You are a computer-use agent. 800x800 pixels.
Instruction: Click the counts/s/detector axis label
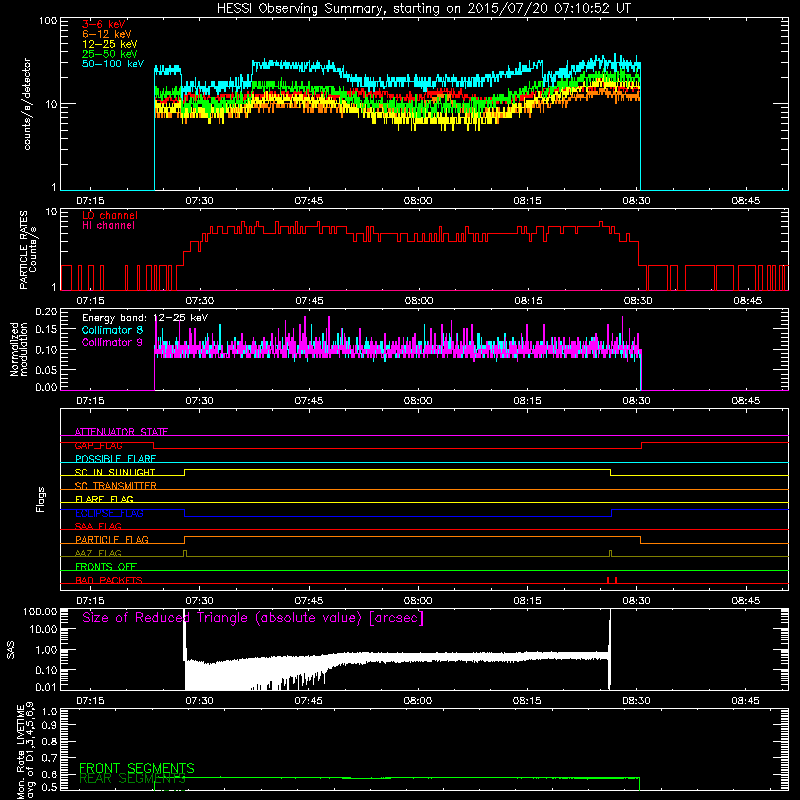pyautogui.click(x=27, y=104)
